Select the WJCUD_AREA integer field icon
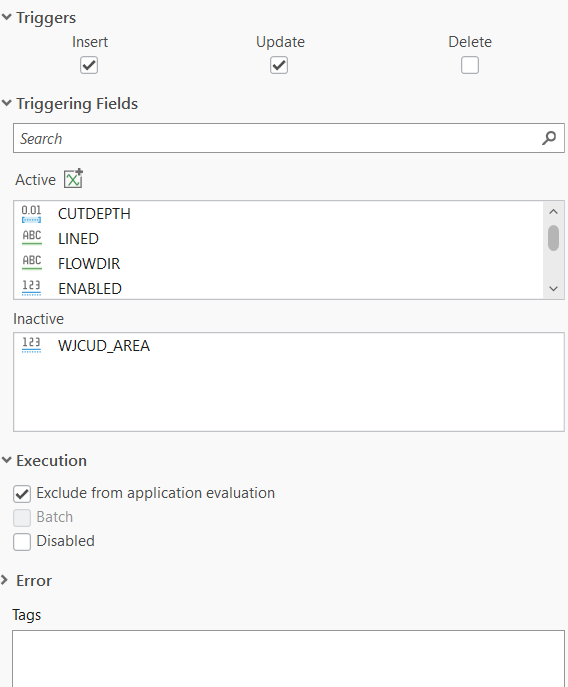 (x=32, y=345)
